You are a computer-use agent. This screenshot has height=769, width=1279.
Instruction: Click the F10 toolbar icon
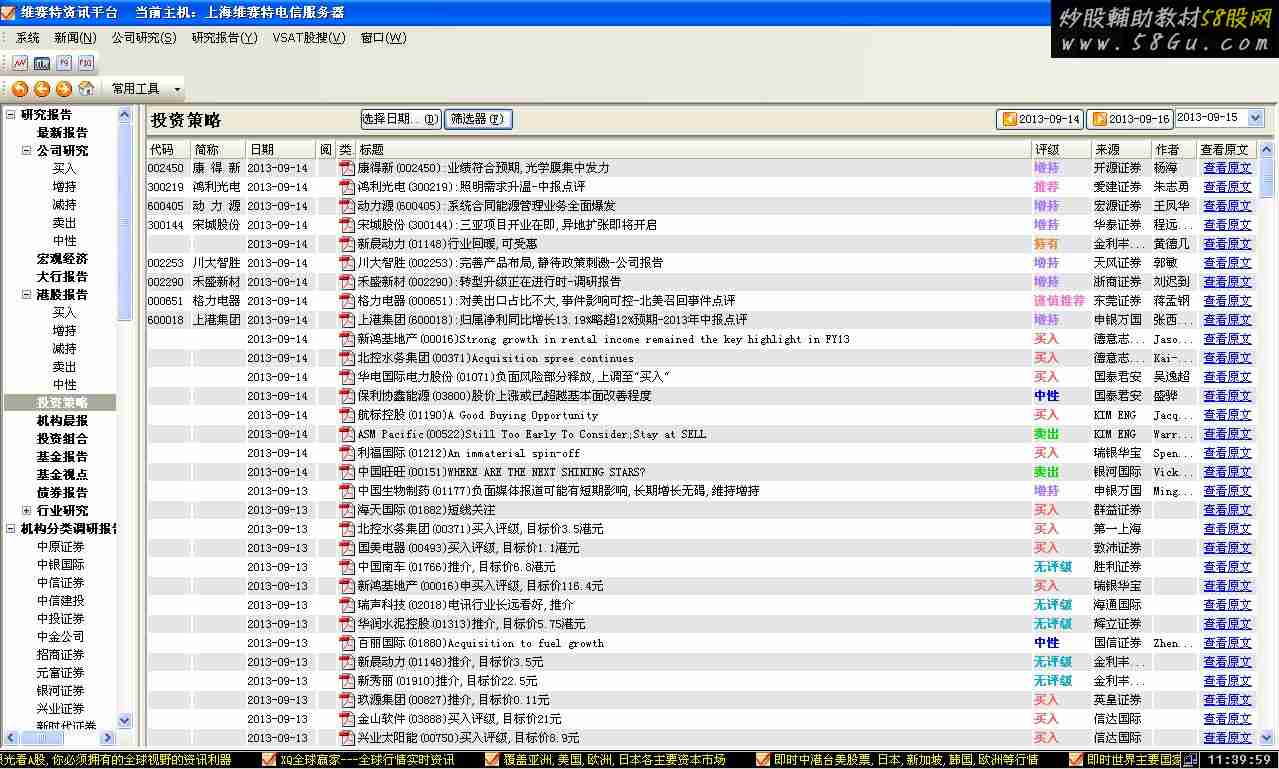pyautogui.click(x=86, y=63)
